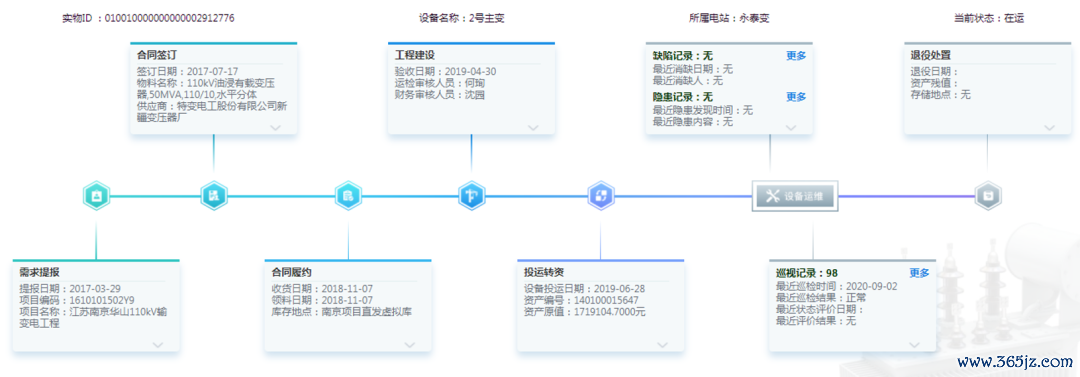The image size is (1080, 377).
Task: Click 提报日期：2017-03-29 text
Action: [70, 289]
